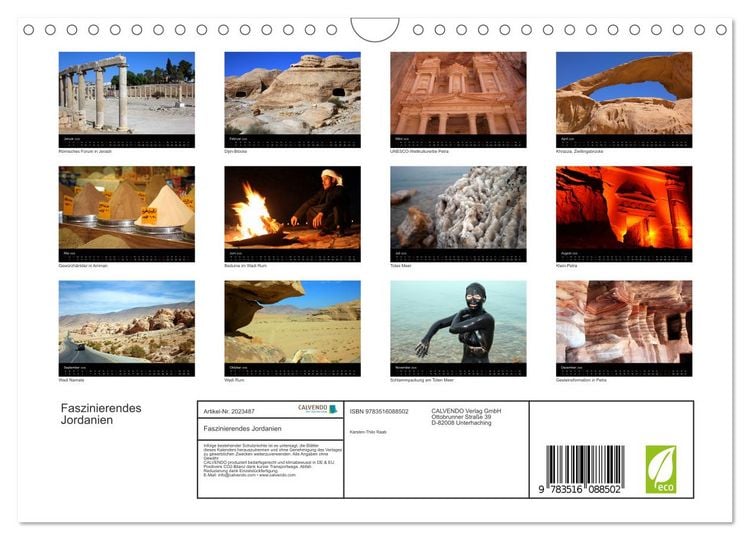Click the E-Mail info@calvendo.com line
Image resolution: width=750 pixels, height=540 pixels.
pos(249,475)
